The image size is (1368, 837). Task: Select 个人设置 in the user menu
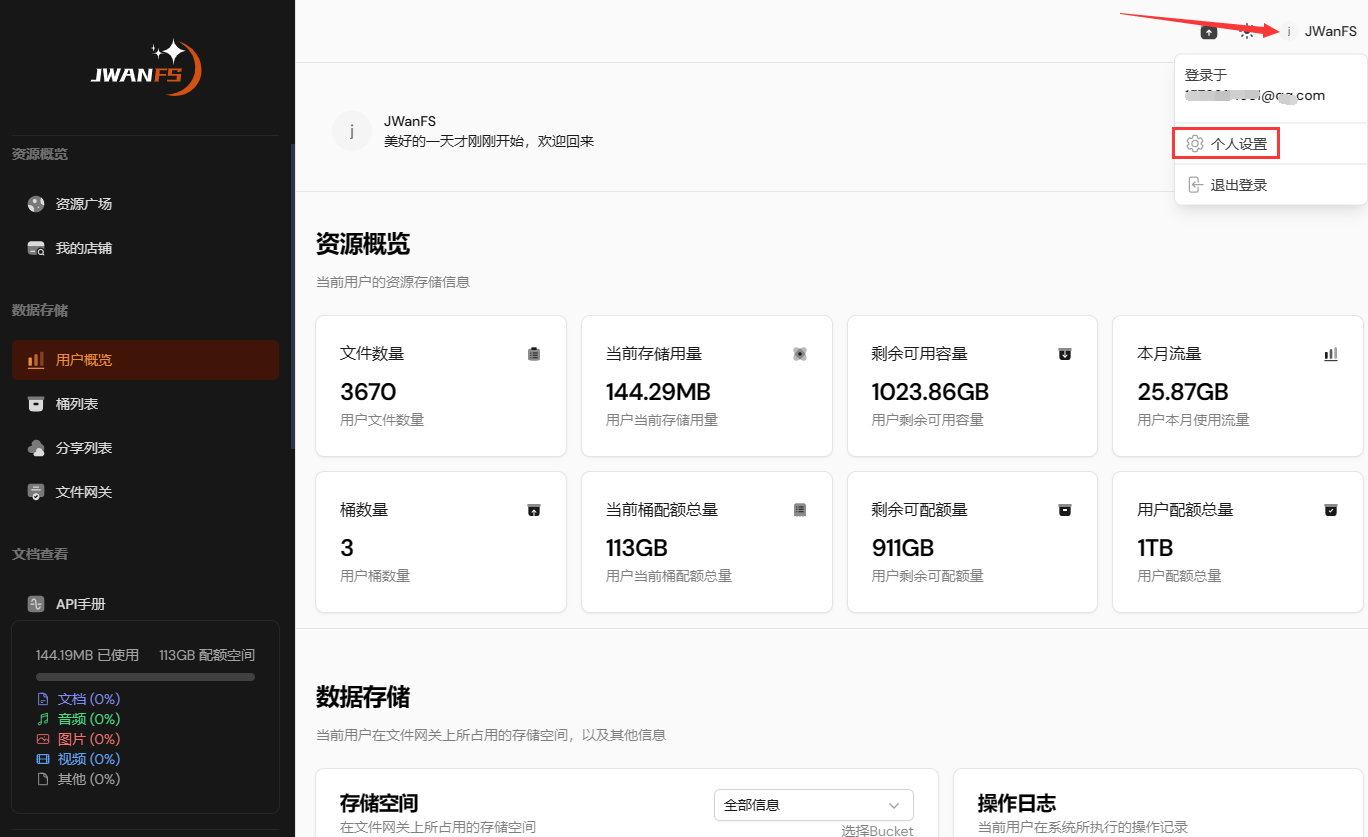1271,144
